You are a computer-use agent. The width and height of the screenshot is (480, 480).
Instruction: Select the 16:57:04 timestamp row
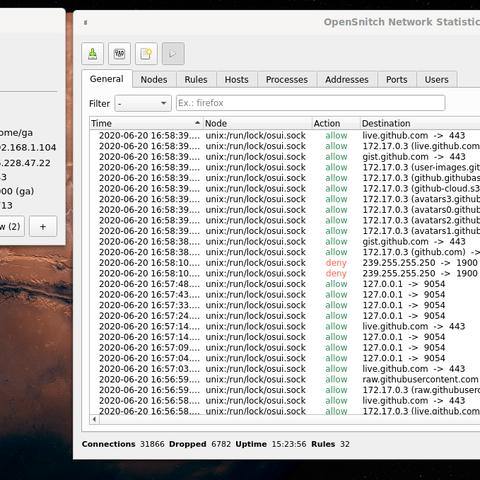point(149,358)
